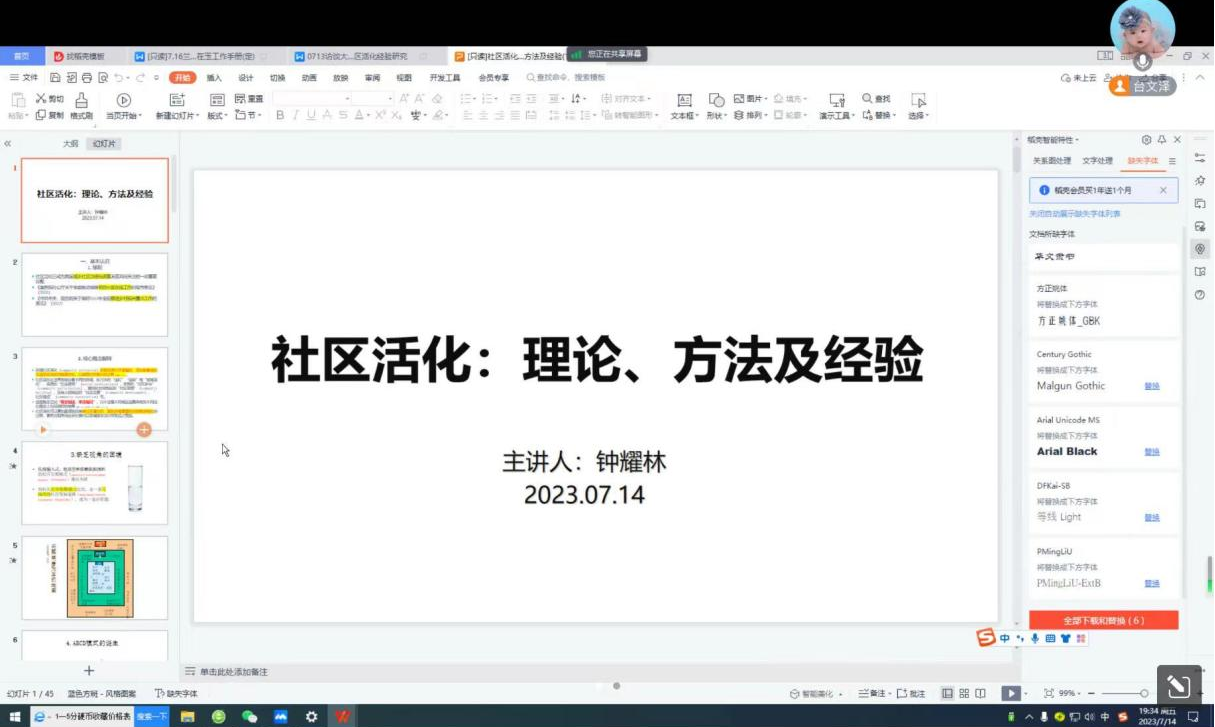Switch to the 文字处理 tab in side panel
This screenshot has width=1215, height=727.
1097,160
